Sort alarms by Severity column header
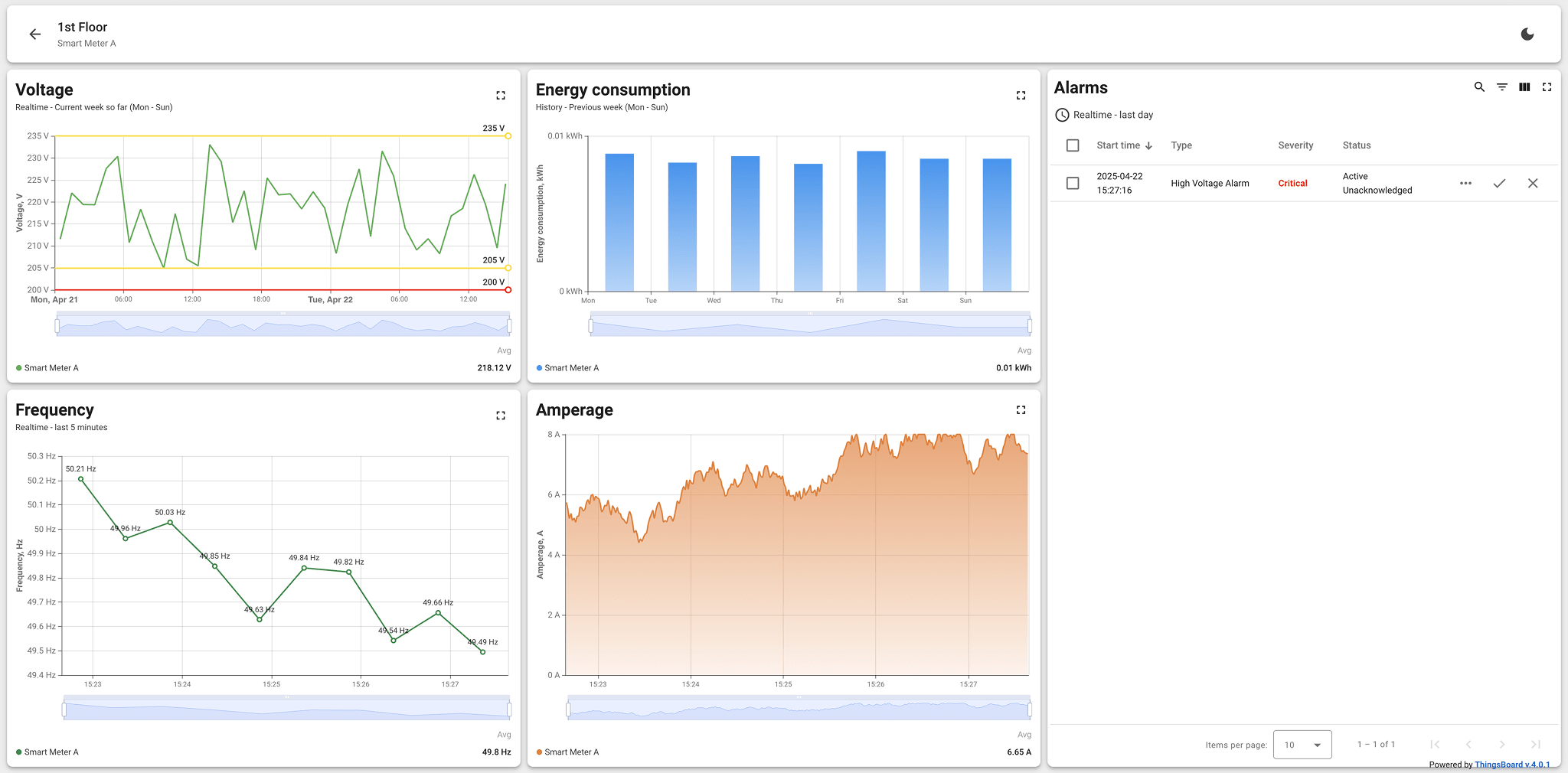Image resolution: width=1568 pixels, height=773 pixels. (1295, 145)
